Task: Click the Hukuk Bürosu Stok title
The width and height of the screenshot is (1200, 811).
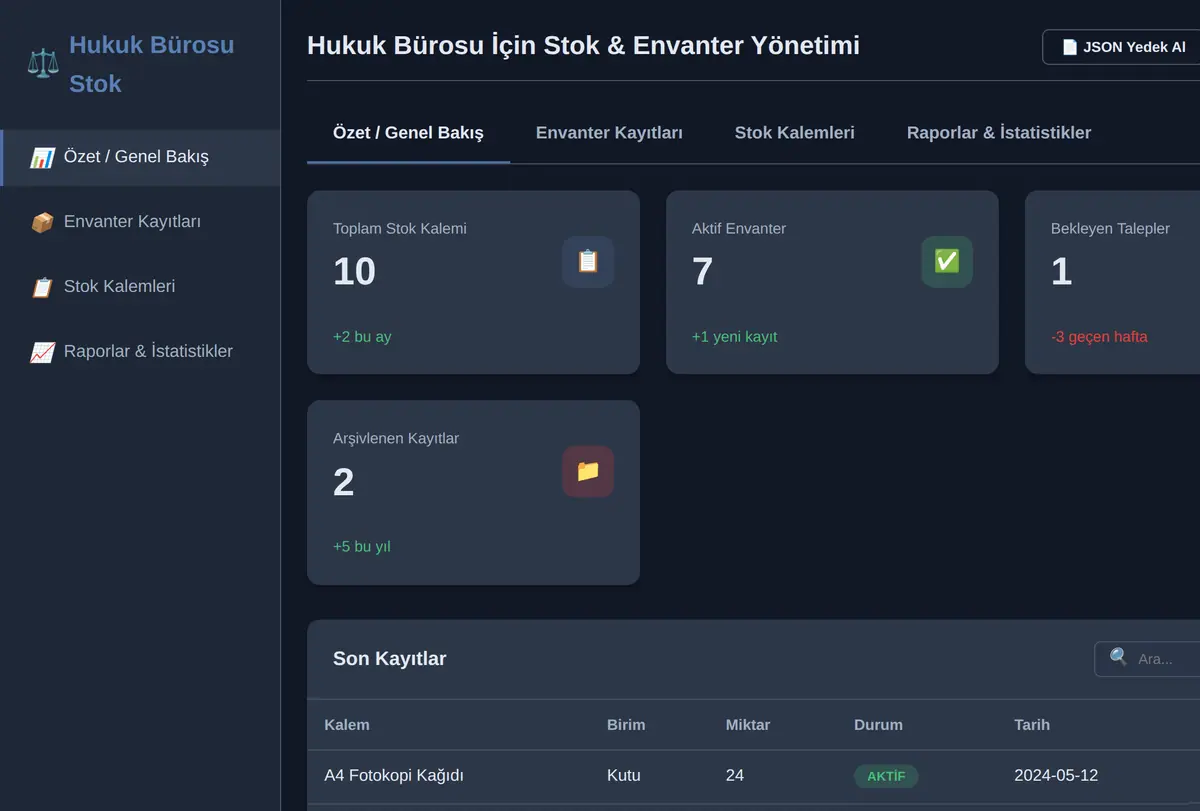Action: (152, 64)
